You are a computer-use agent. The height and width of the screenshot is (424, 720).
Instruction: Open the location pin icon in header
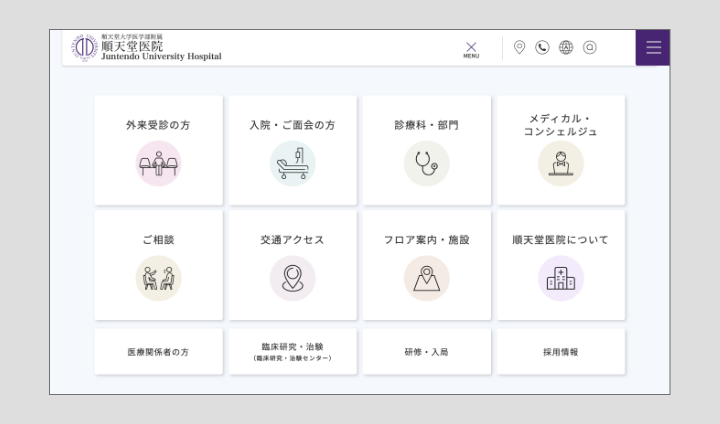click(x=519, y=47)
